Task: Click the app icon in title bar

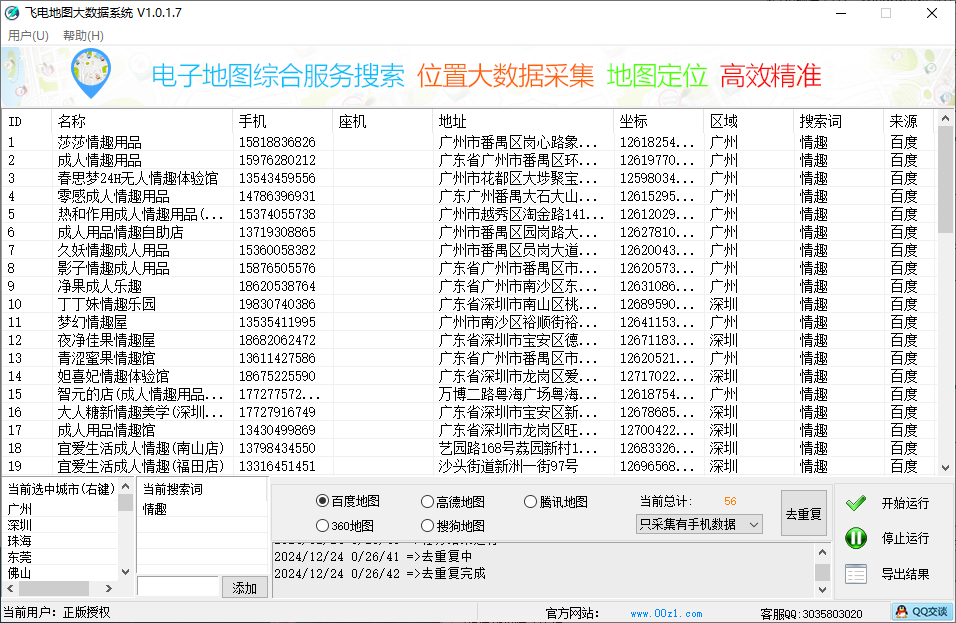Action: coord(12,12)
